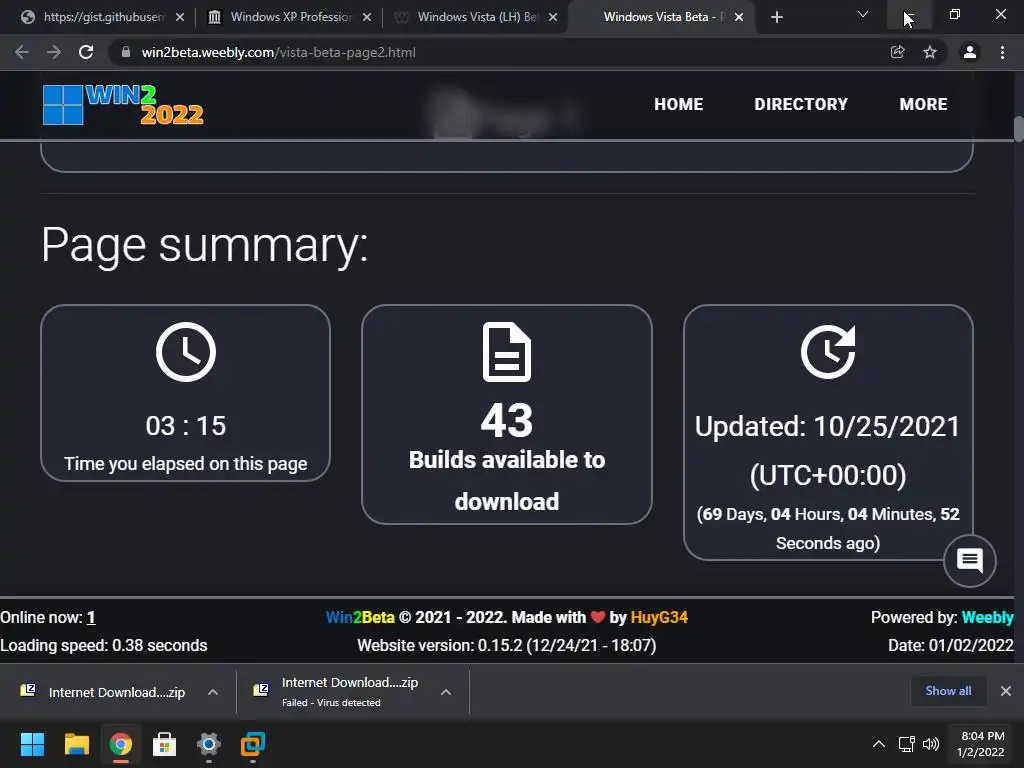Open first Internet Download zip item
The image size is (1024, 768).
[104, 692]
